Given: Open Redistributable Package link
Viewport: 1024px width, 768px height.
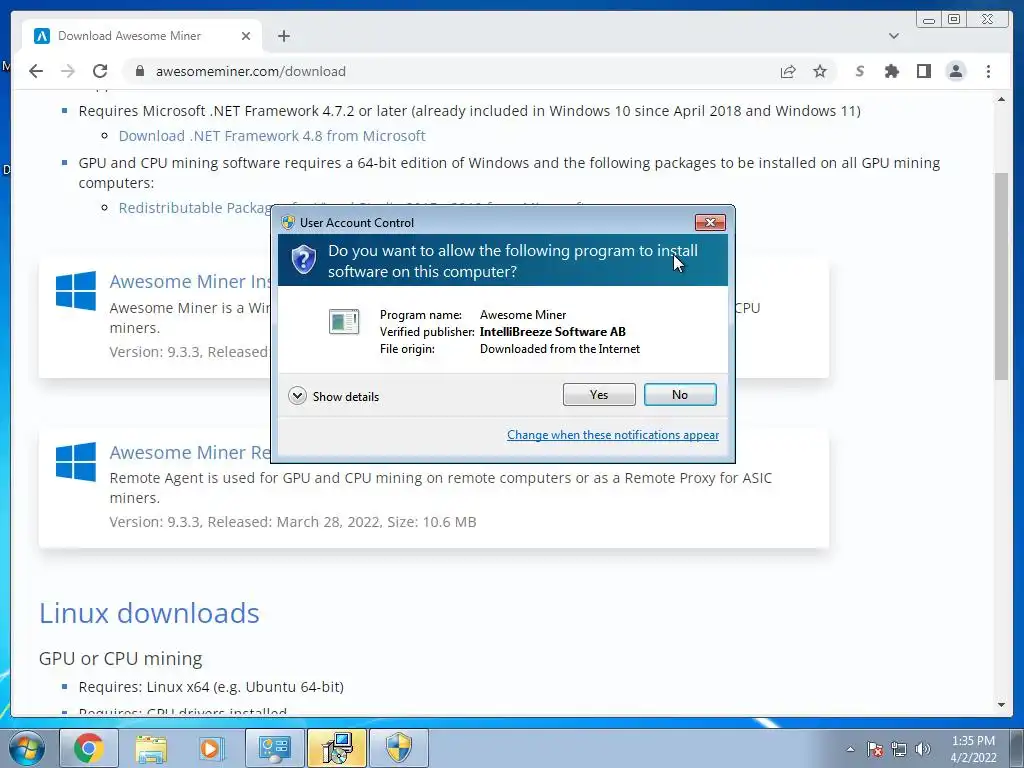Looking at the screenshot, I should click(195, 208).
